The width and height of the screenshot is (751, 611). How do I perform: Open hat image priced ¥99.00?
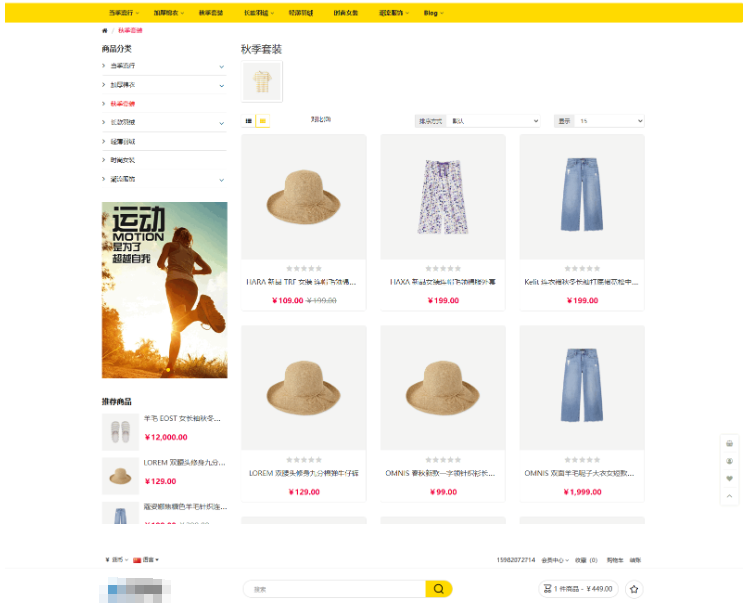point(443,388)
